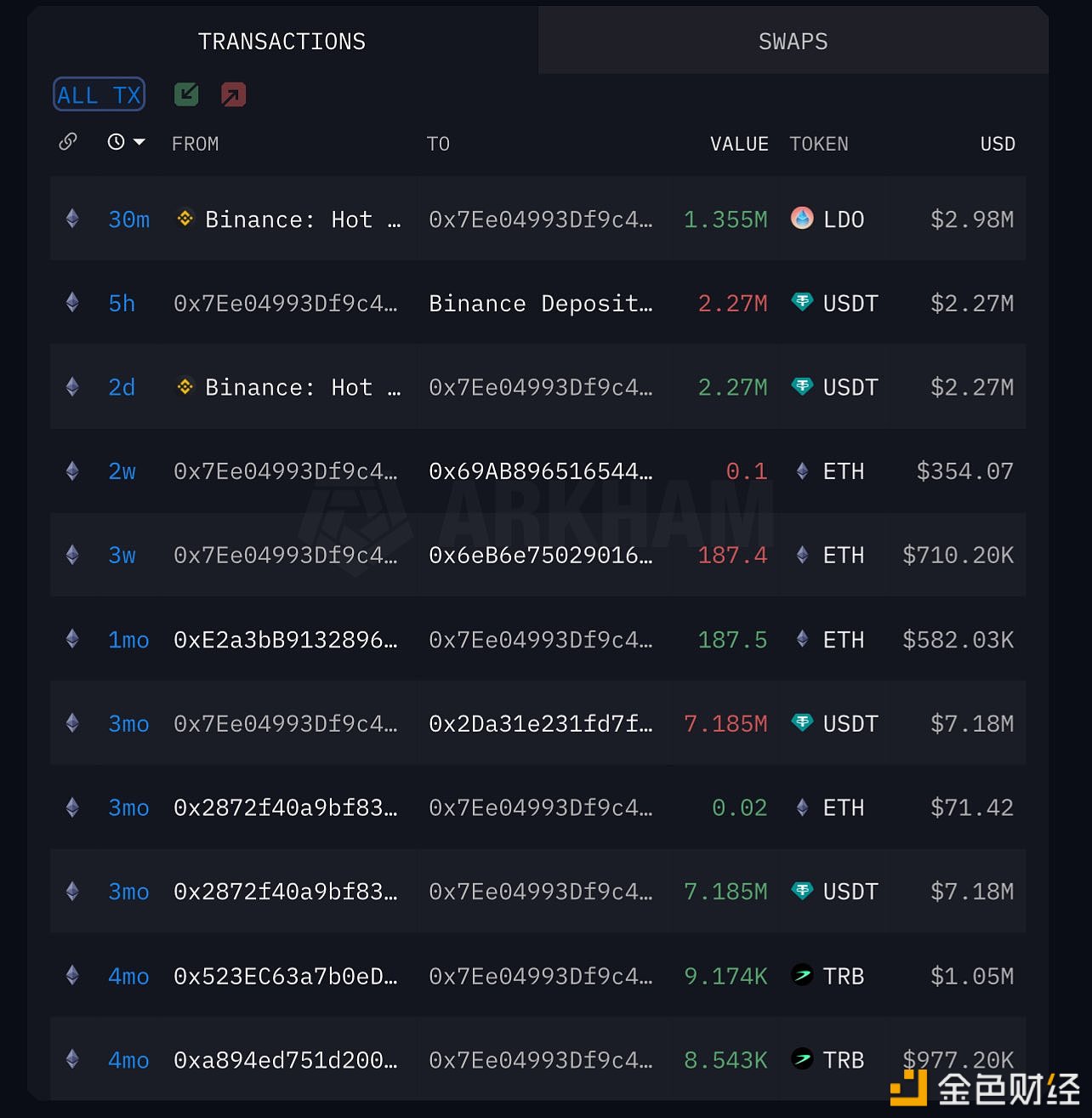This screenshot has height=1118, width=1092.
Task: Click the $582.03K USD amount
Action: 958,640
